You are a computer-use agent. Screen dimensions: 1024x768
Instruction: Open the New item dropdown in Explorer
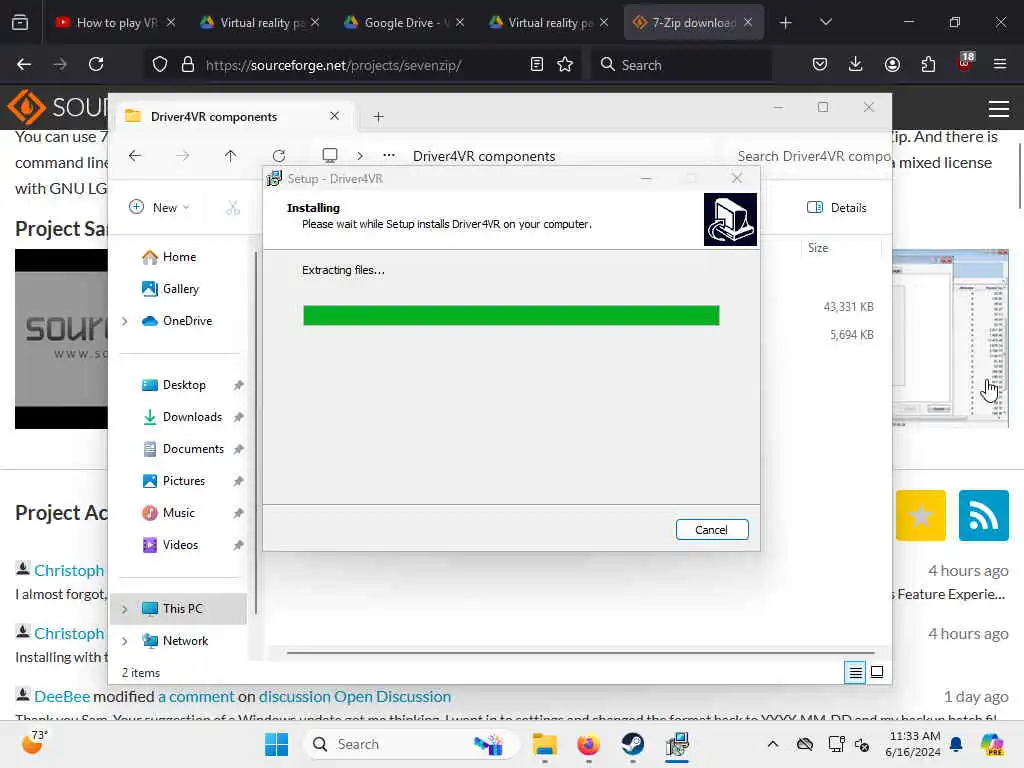[159, 208]
